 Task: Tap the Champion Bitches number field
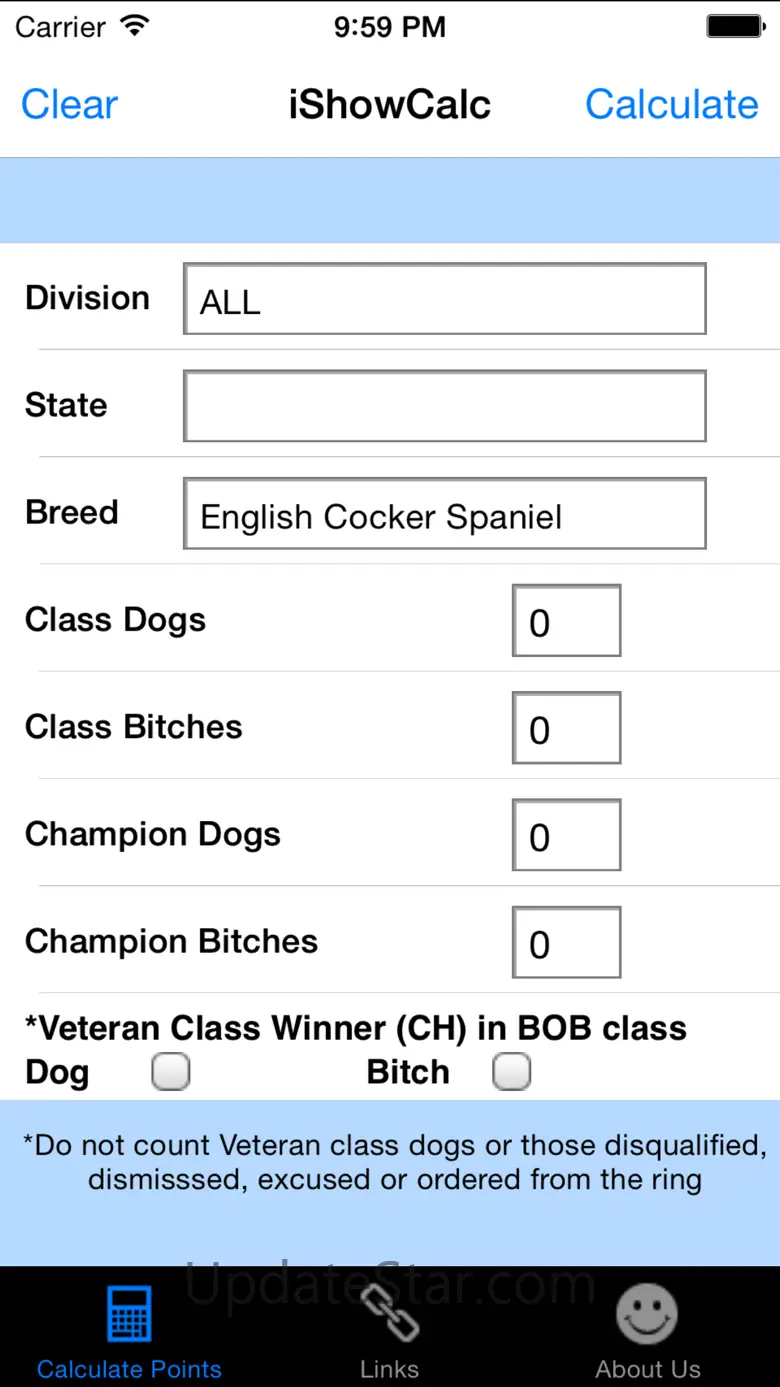click(566, 942)
